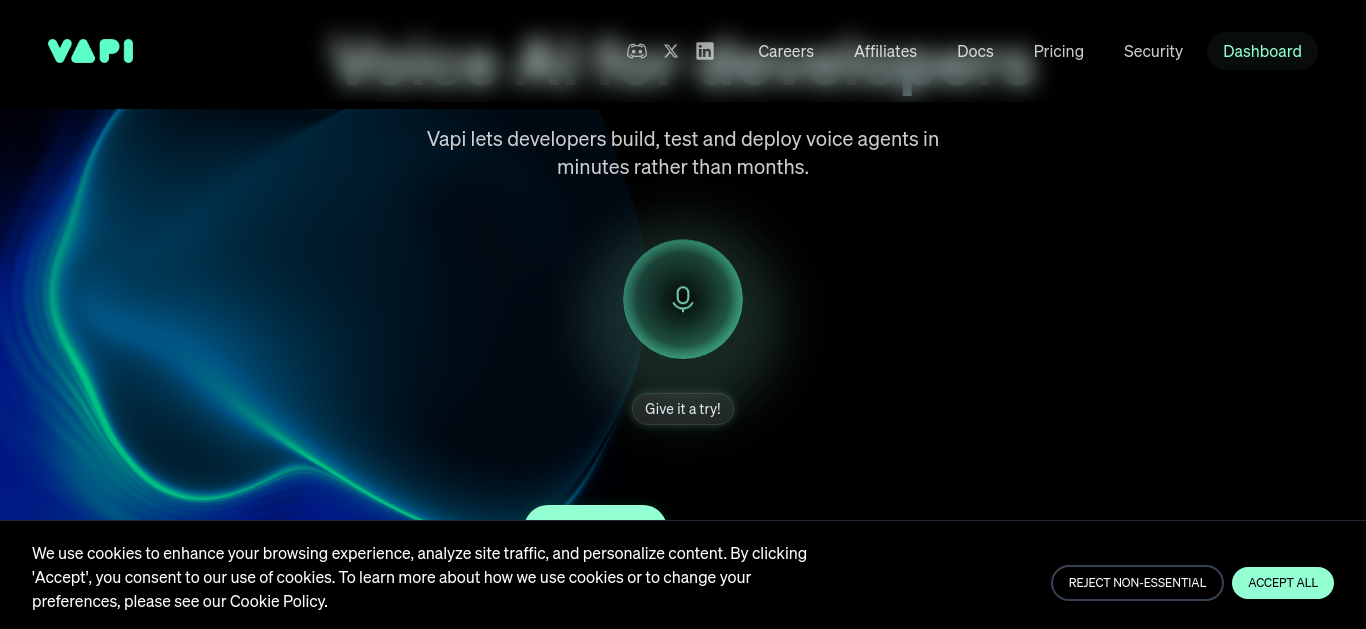Click the partially hidden green button
Image resolution: width=1366 pixels, height=629 pixels.
click(595, 513)
